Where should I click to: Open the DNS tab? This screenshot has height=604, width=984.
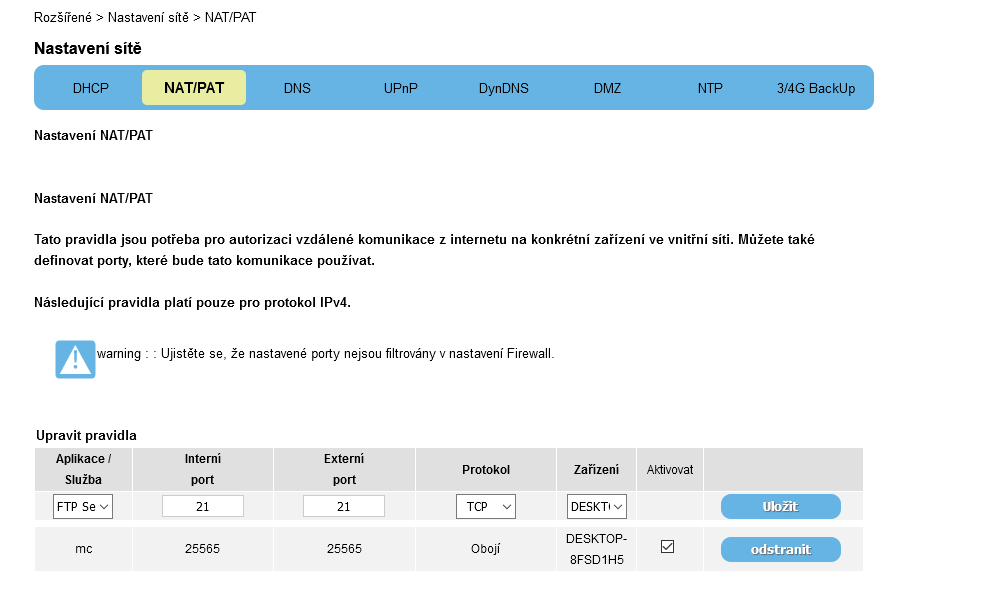point(297,88)
